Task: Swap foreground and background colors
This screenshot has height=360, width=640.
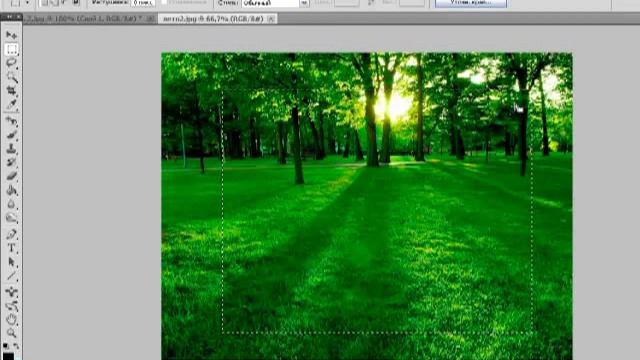Action: pyautogui.click(x=16, y=346)
